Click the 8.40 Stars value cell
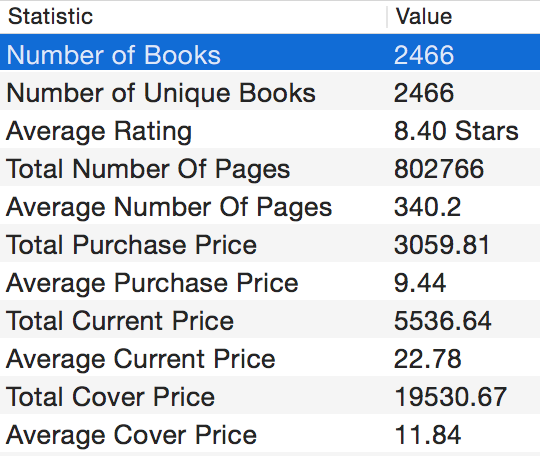This screenshot has height=456, width=540. [456, 131]
